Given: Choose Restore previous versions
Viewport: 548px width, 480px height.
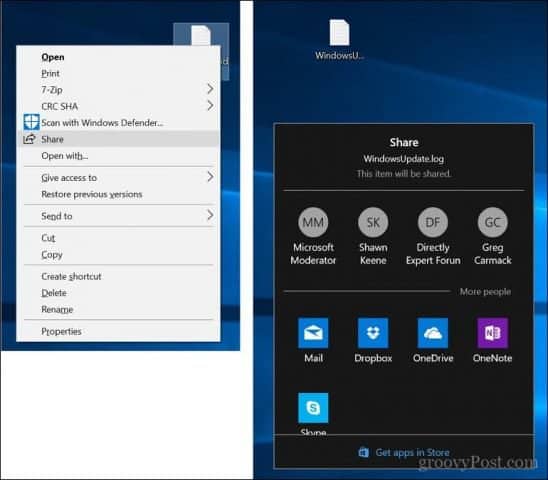Looking at the screenshot, I should coord(118,194).
